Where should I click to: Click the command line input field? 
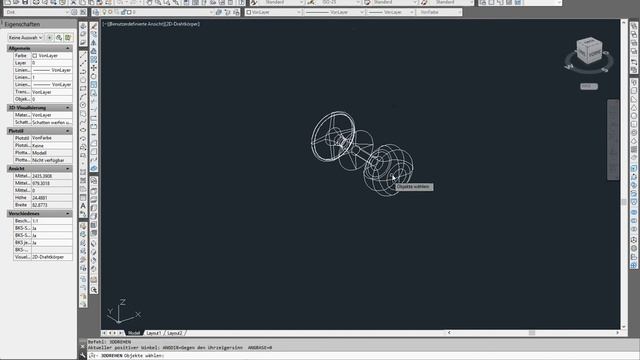tap(363, 356)
